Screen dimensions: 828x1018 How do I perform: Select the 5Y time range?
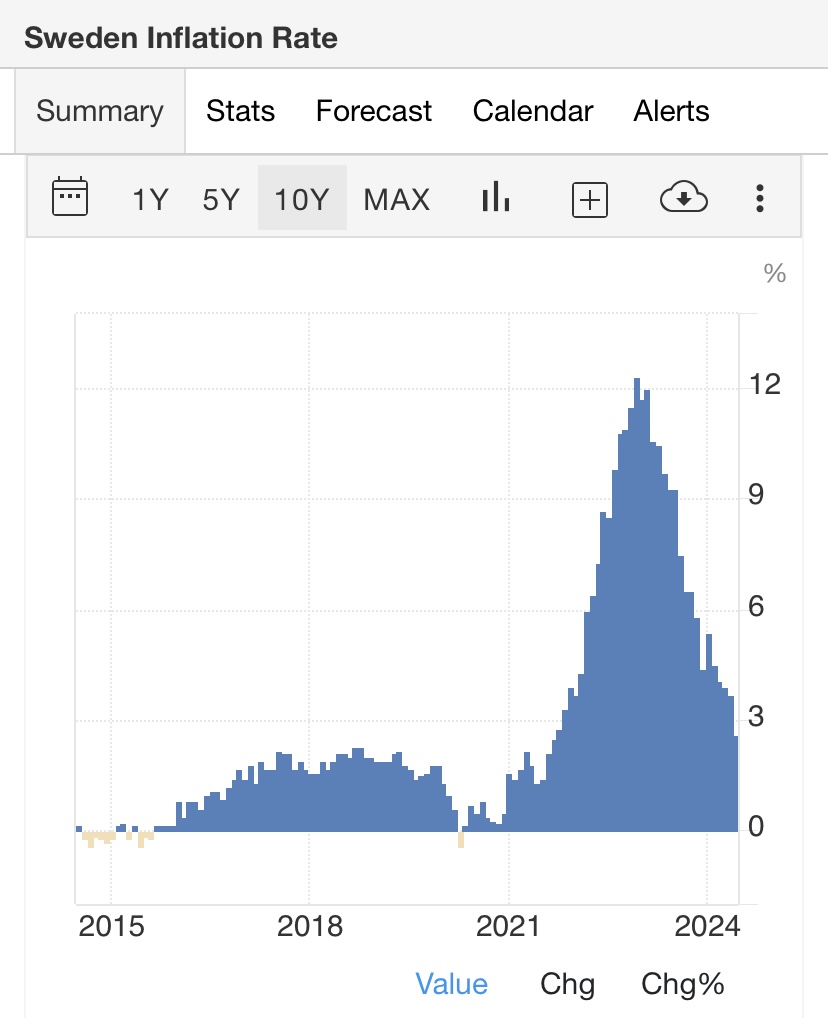[x=221, y=199]
